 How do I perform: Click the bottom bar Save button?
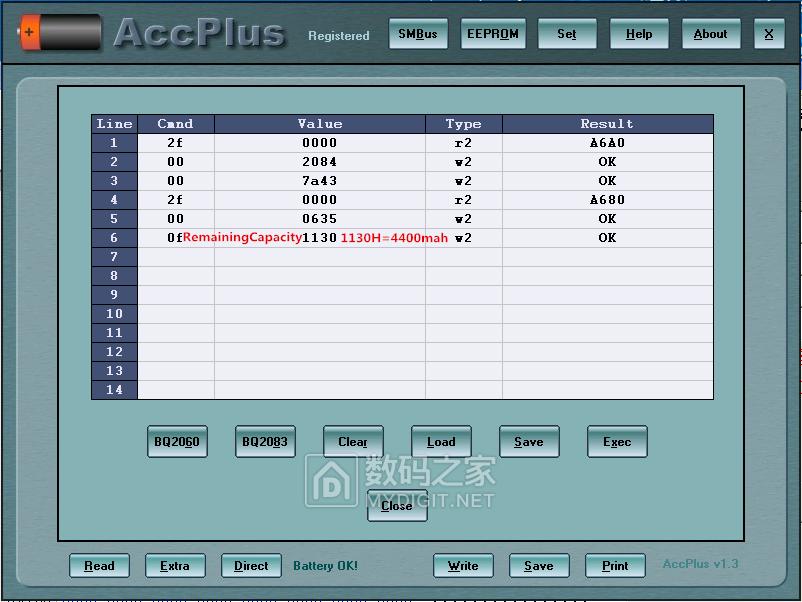[x=539, y=566]
